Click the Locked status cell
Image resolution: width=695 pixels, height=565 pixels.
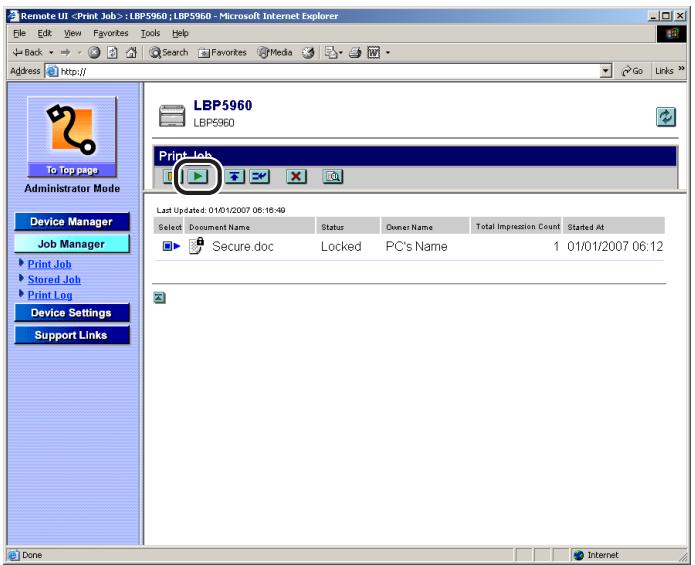coord(341,246)
